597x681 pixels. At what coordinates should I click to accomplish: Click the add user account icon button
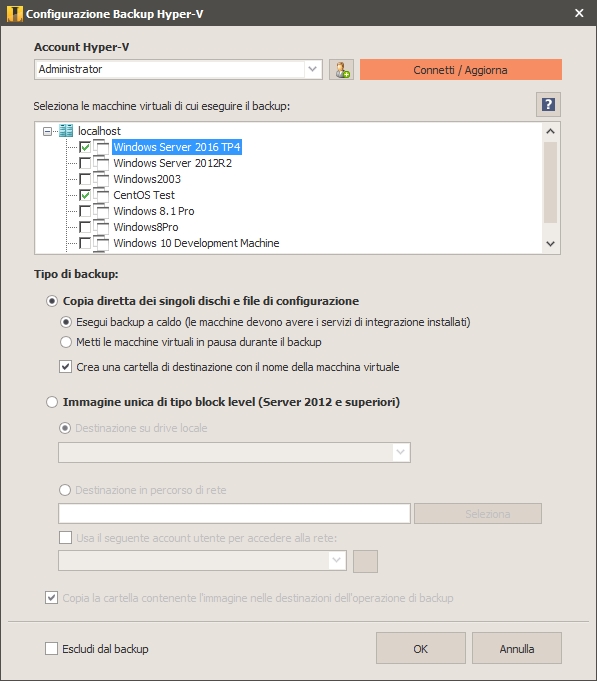point(341,69)
